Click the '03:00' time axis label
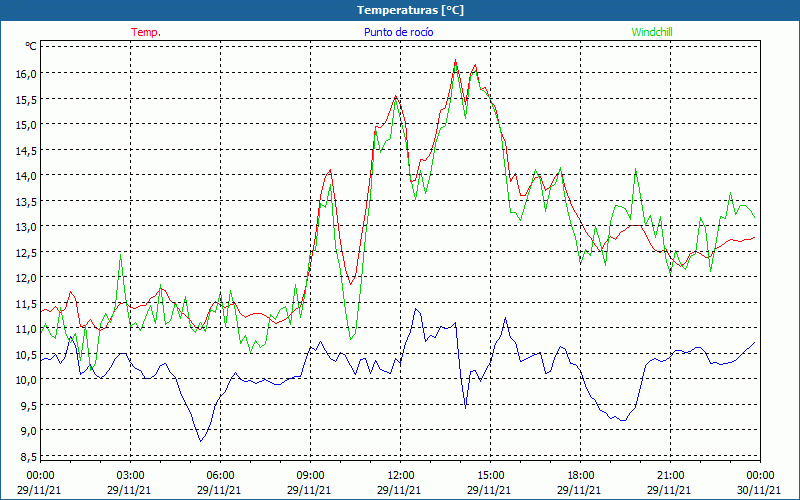 [131, 476]
